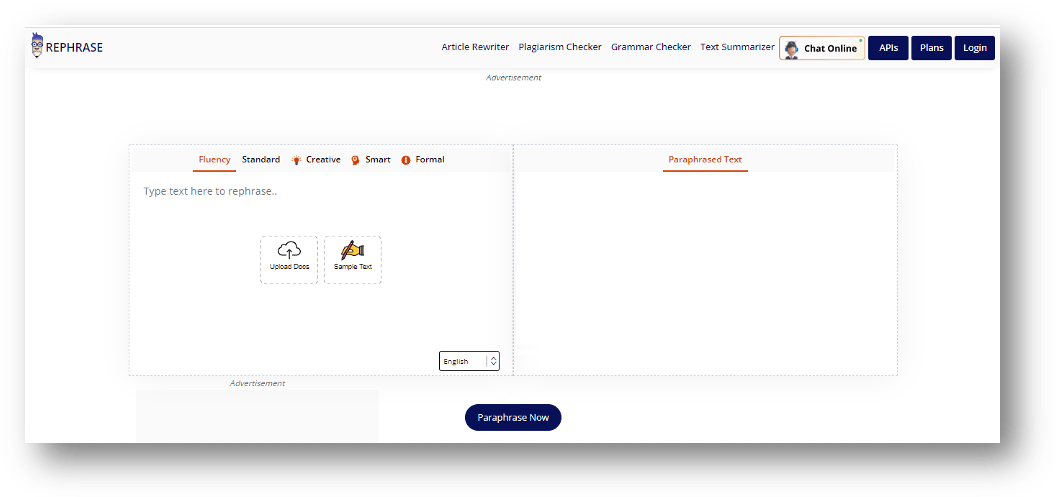This screenshot has height=497, width=1056.
Task: Open the Grammar Checker link
Action: click(x=651, y=47)
